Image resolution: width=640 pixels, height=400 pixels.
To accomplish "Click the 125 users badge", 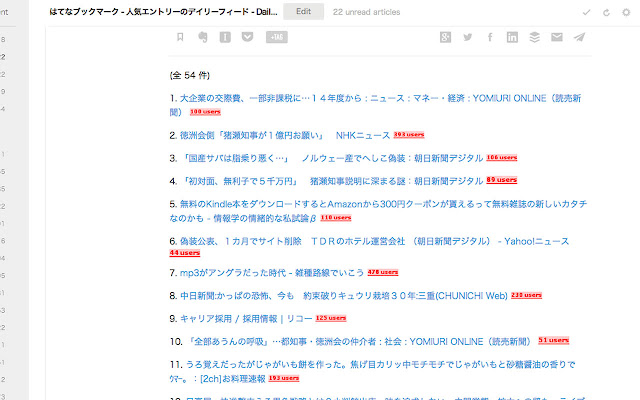I will click(x=331, y=318).
